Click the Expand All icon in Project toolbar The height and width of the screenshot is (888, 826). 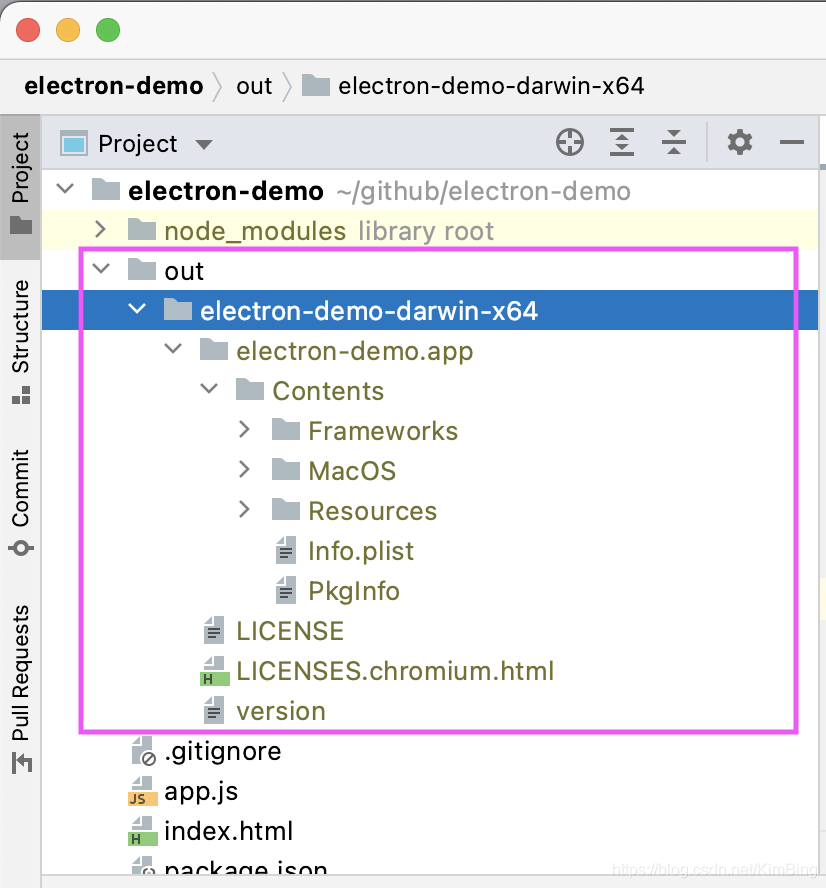point(622,142)
